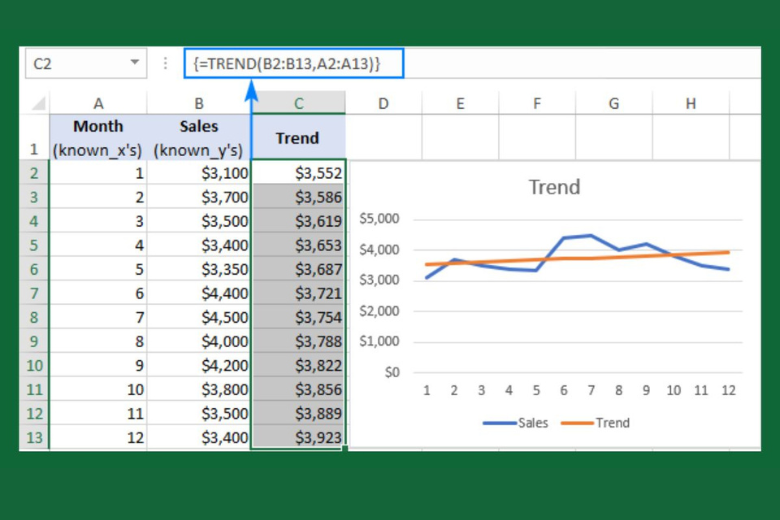Click the Month (known_x's) header cell
Image resolution: width=780 pixels, height=520 pixels.
point(98,138)
